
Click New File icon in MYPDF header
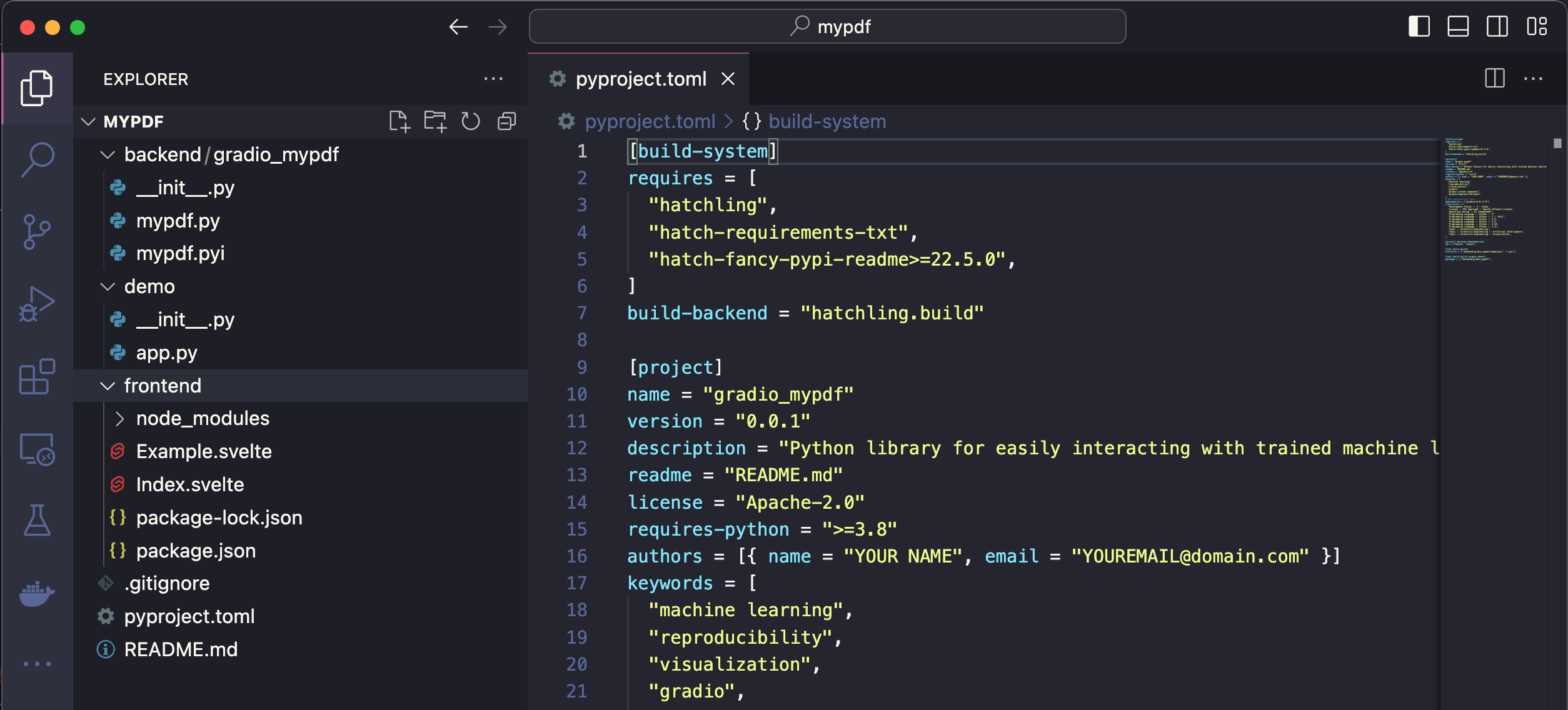(399, 121)
